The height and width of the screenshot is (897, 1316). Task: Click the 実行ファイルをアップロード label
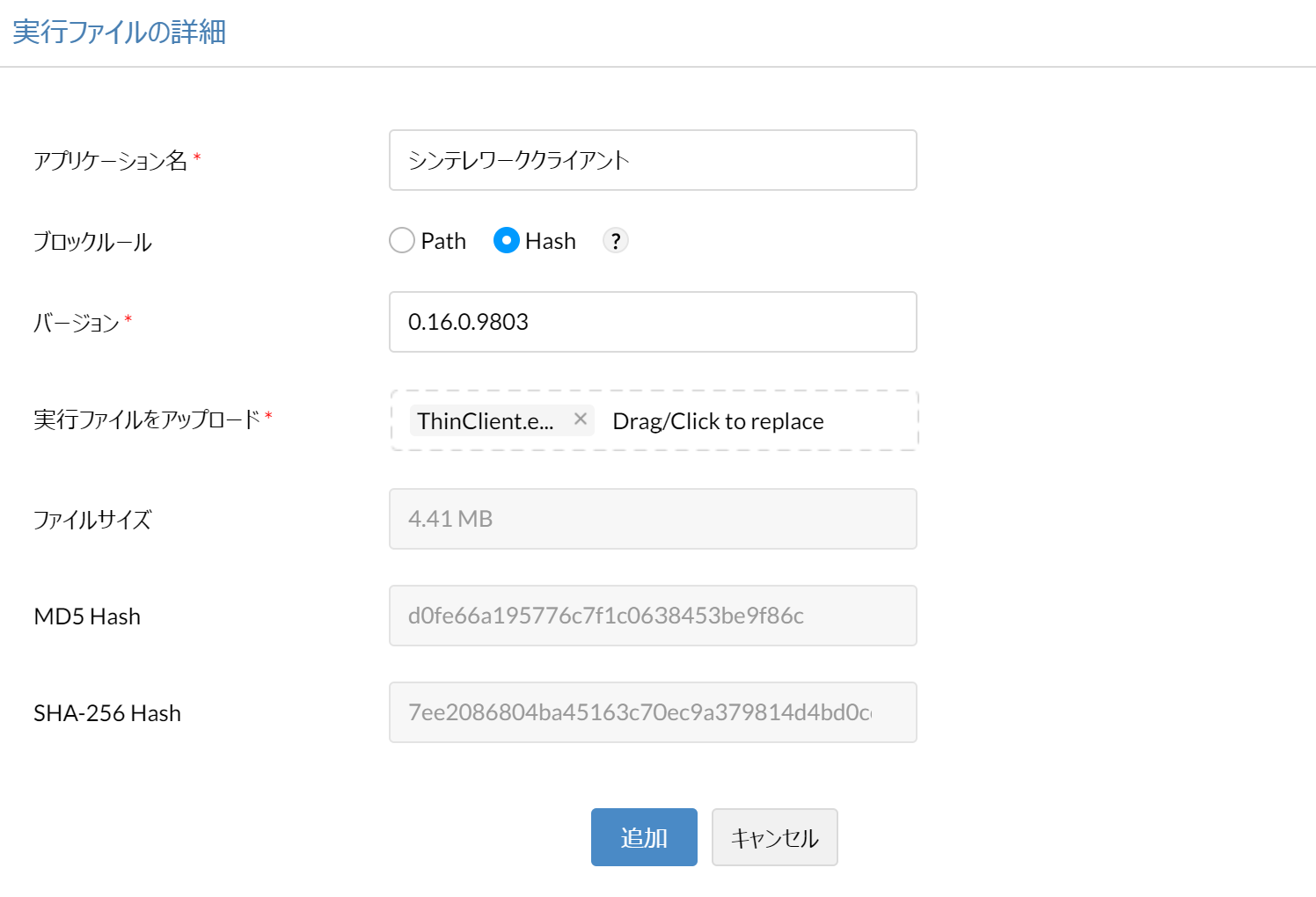[x=146, y=419]
